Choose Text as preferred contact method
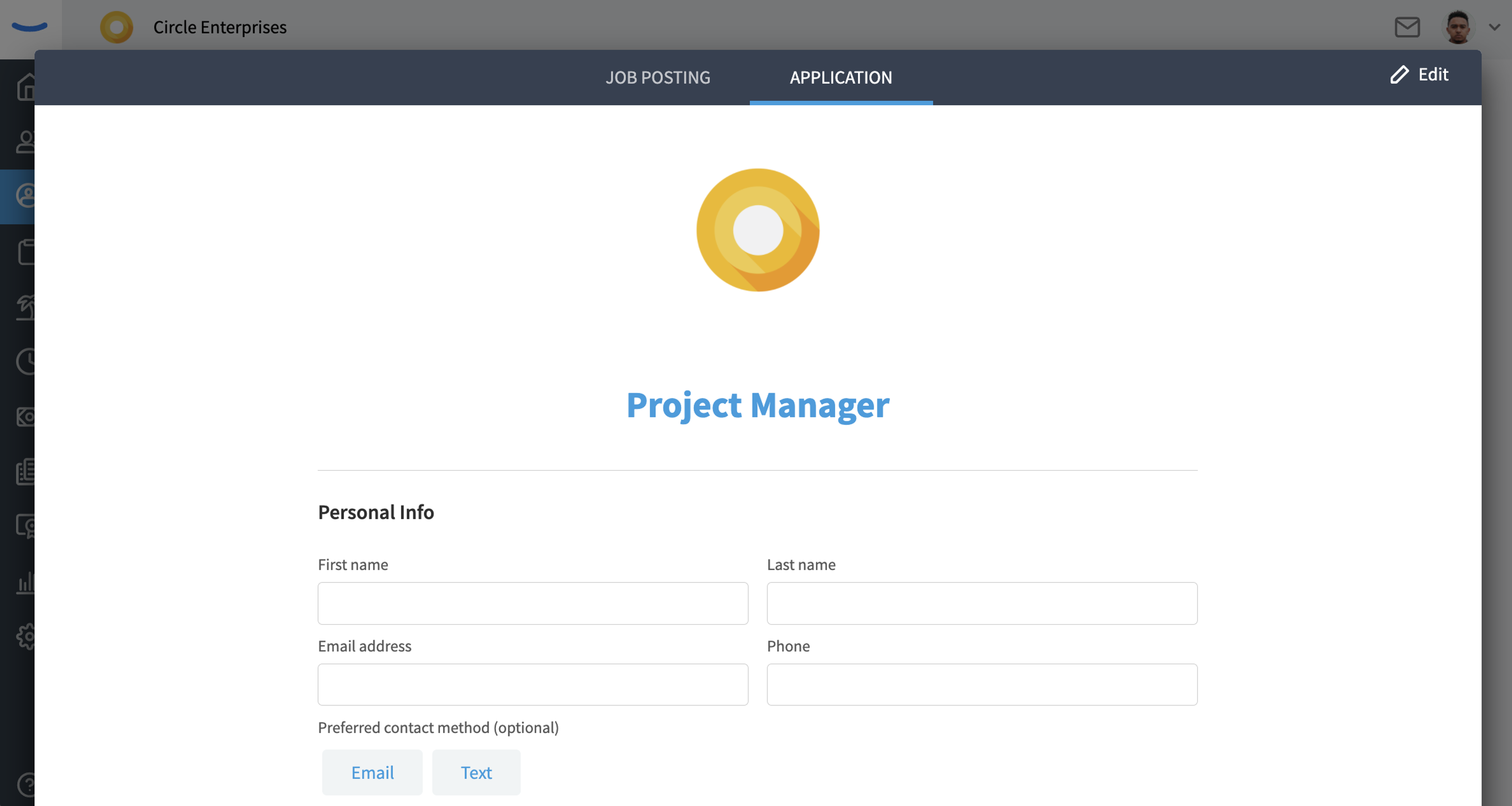 (476, 773)
